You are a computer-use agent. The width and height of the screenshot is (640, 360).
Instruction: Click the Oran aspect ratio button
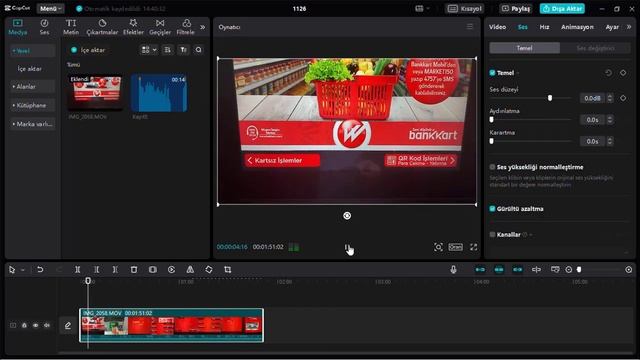(456, 247)
